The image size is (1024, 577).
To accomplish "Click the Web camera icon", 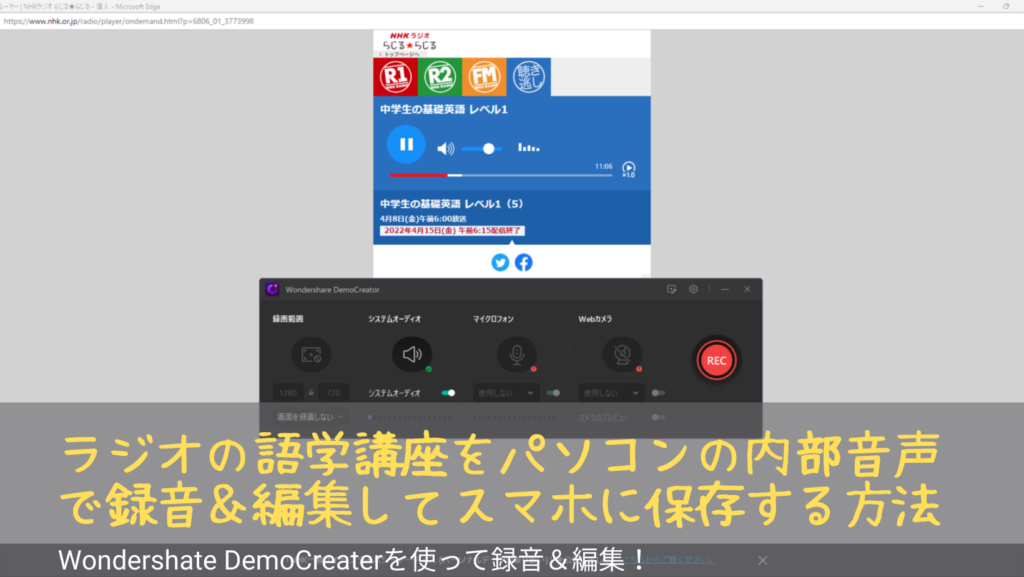I will point(622,354).
